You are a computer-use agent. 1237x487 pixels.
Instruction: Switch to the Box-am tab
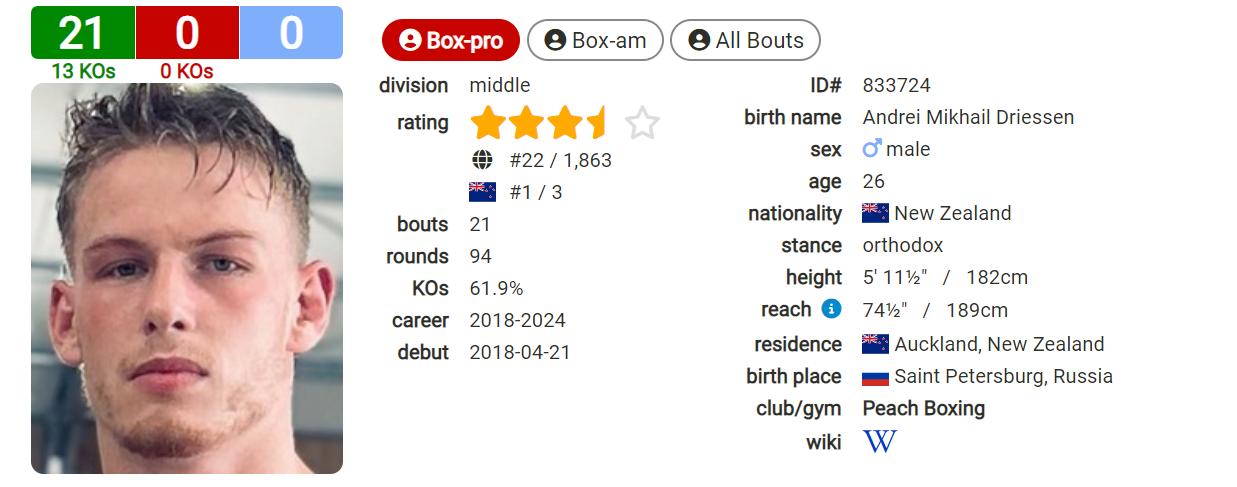click(595, 41)
